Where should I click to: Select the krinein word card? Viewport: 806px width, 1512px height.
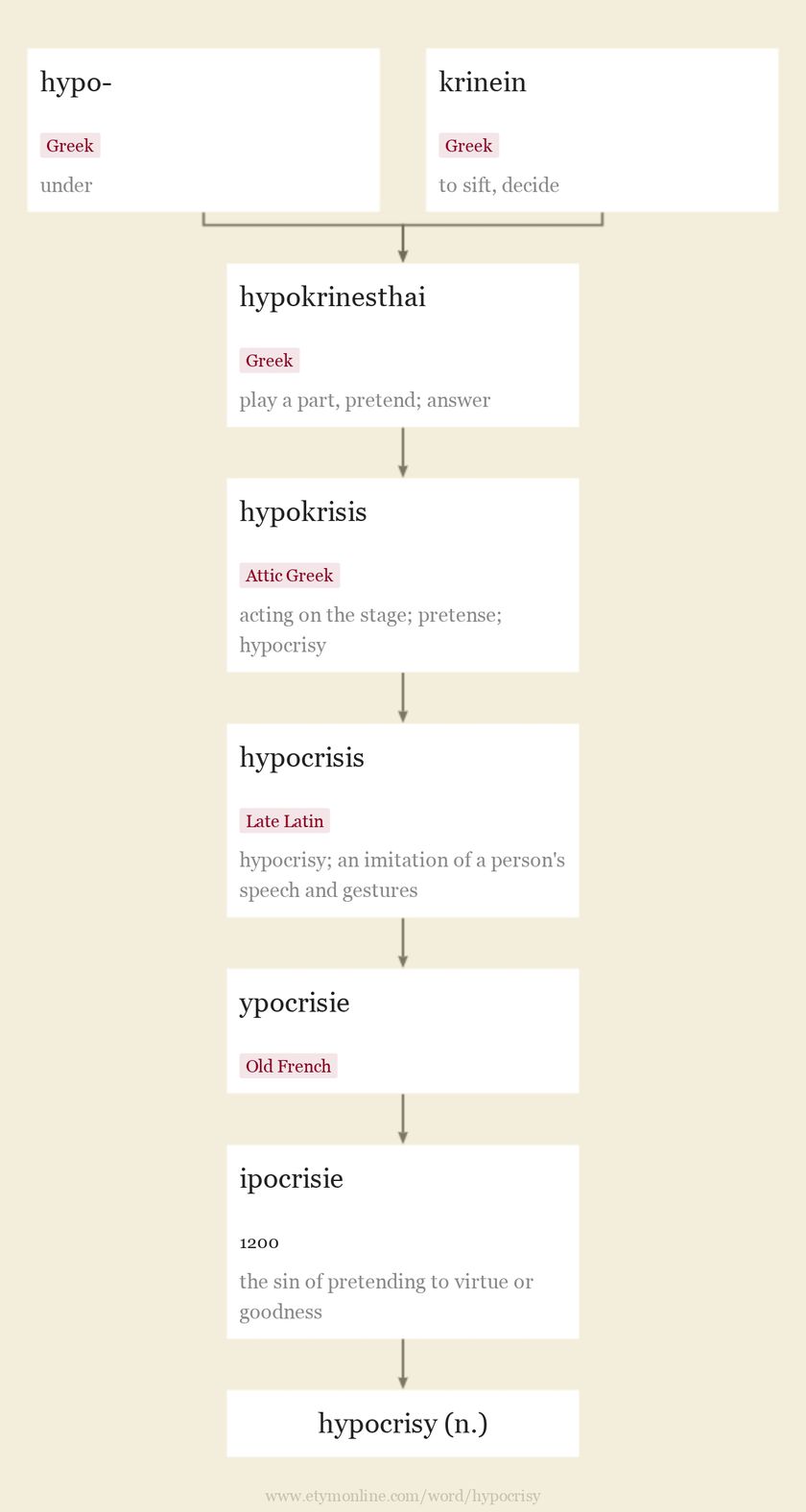click(x=602, y=130)
